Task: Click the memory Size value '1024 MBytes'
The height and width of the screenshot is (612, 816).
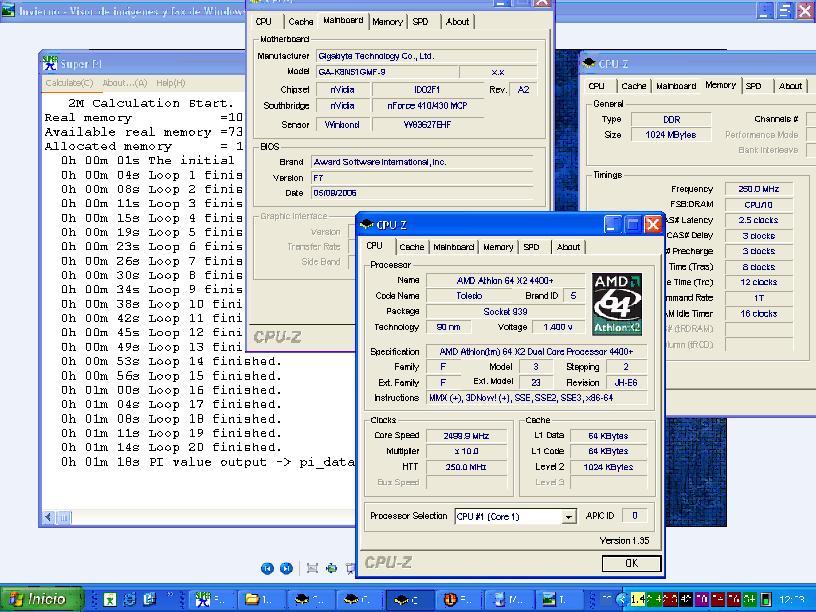Action: click(671, 135)
